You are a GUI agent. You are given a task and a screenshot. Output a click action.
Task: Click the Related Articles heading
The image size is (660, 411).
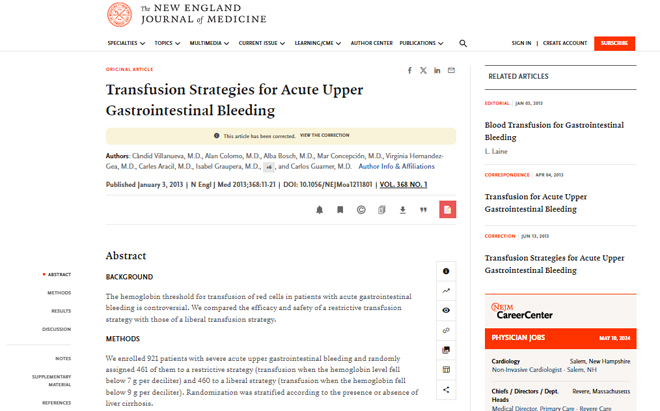point(518,76)
